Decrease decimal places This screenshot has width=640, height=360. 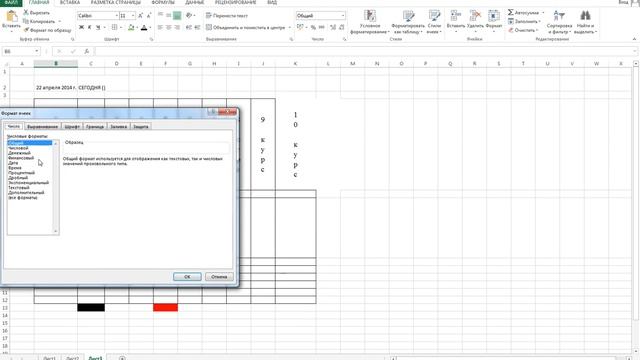coord(341,27)
